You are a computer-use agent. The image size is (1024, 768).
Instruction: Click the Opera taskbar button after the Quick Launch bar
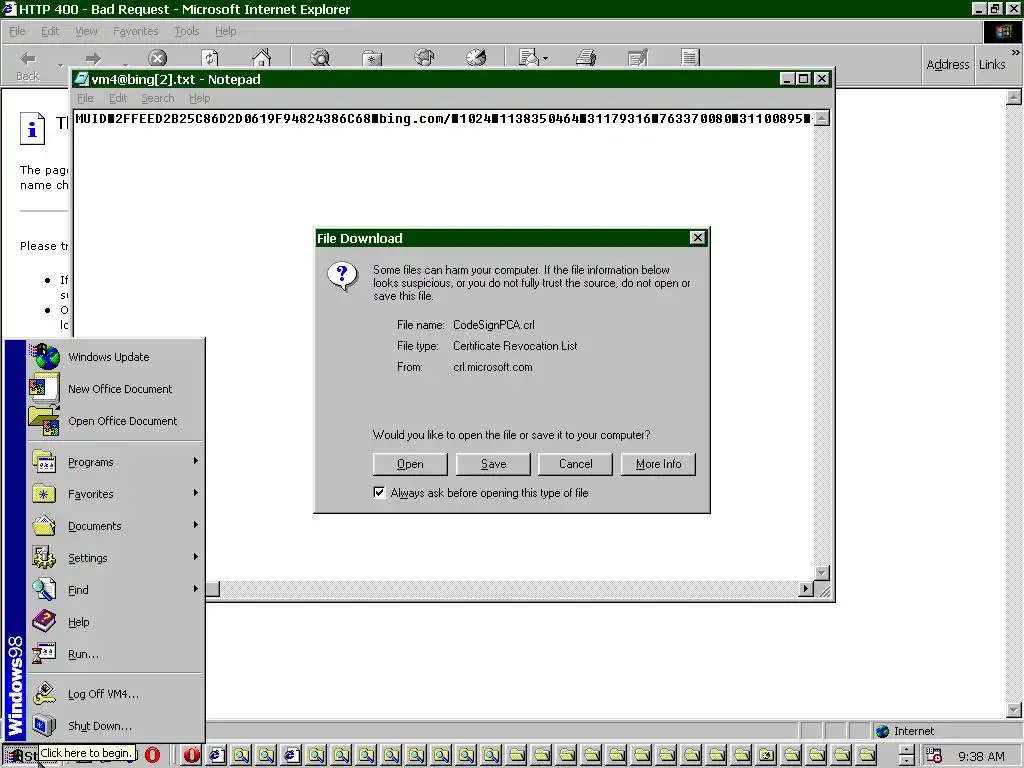click(192, 755)
